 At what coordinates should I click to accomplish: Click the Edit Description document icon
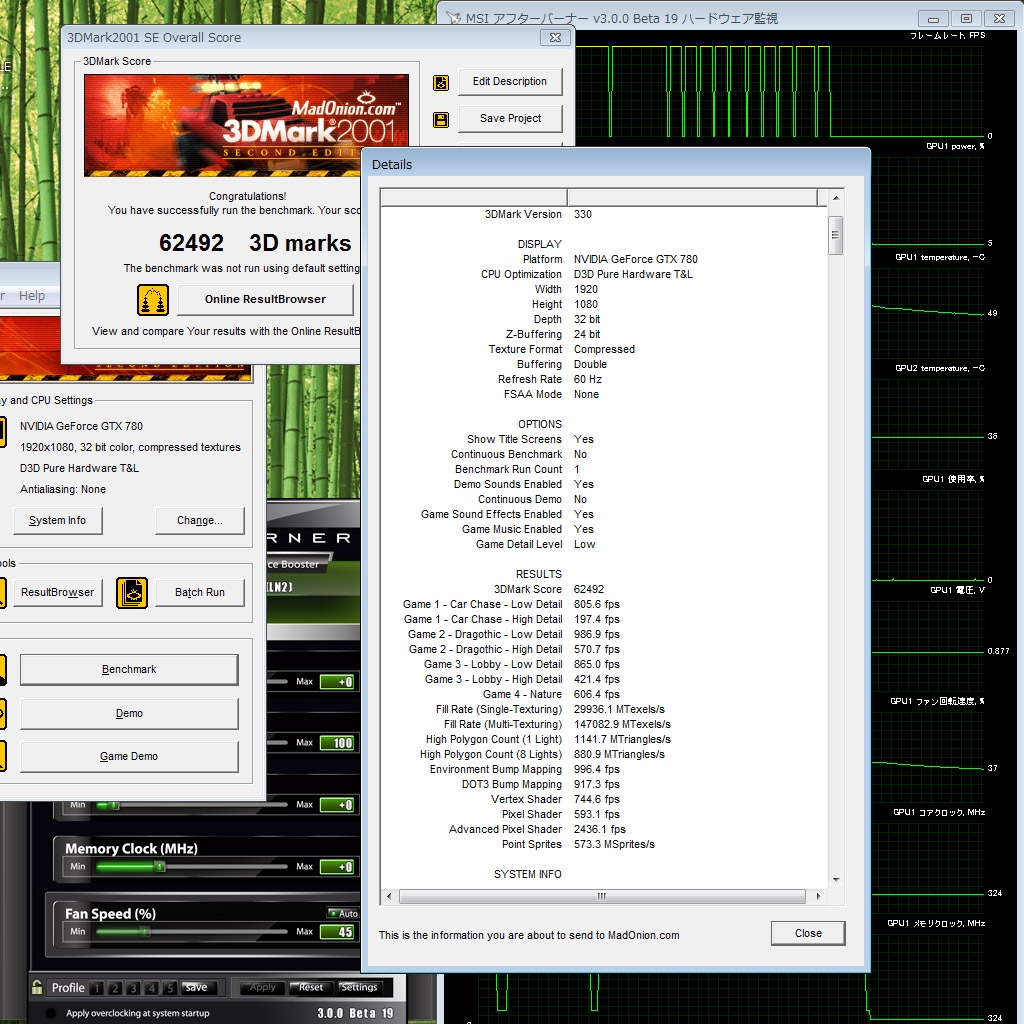coord(441,82)
